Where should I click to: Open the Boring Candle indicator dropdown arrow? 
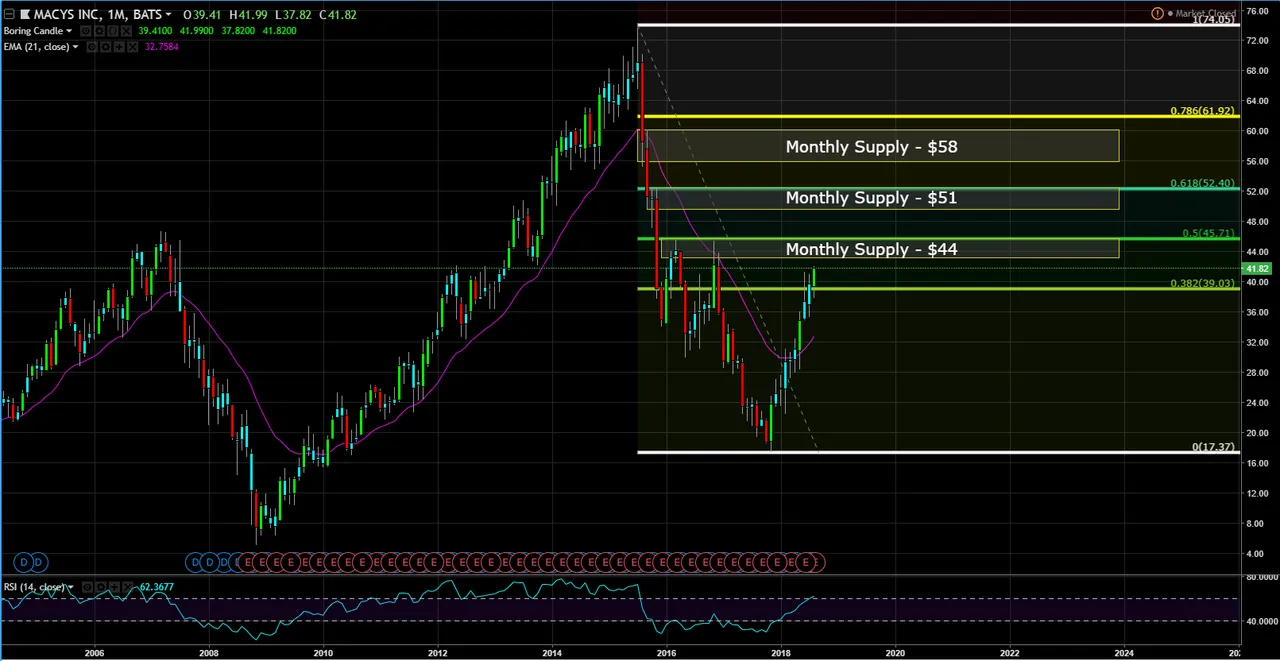point(69,31)
